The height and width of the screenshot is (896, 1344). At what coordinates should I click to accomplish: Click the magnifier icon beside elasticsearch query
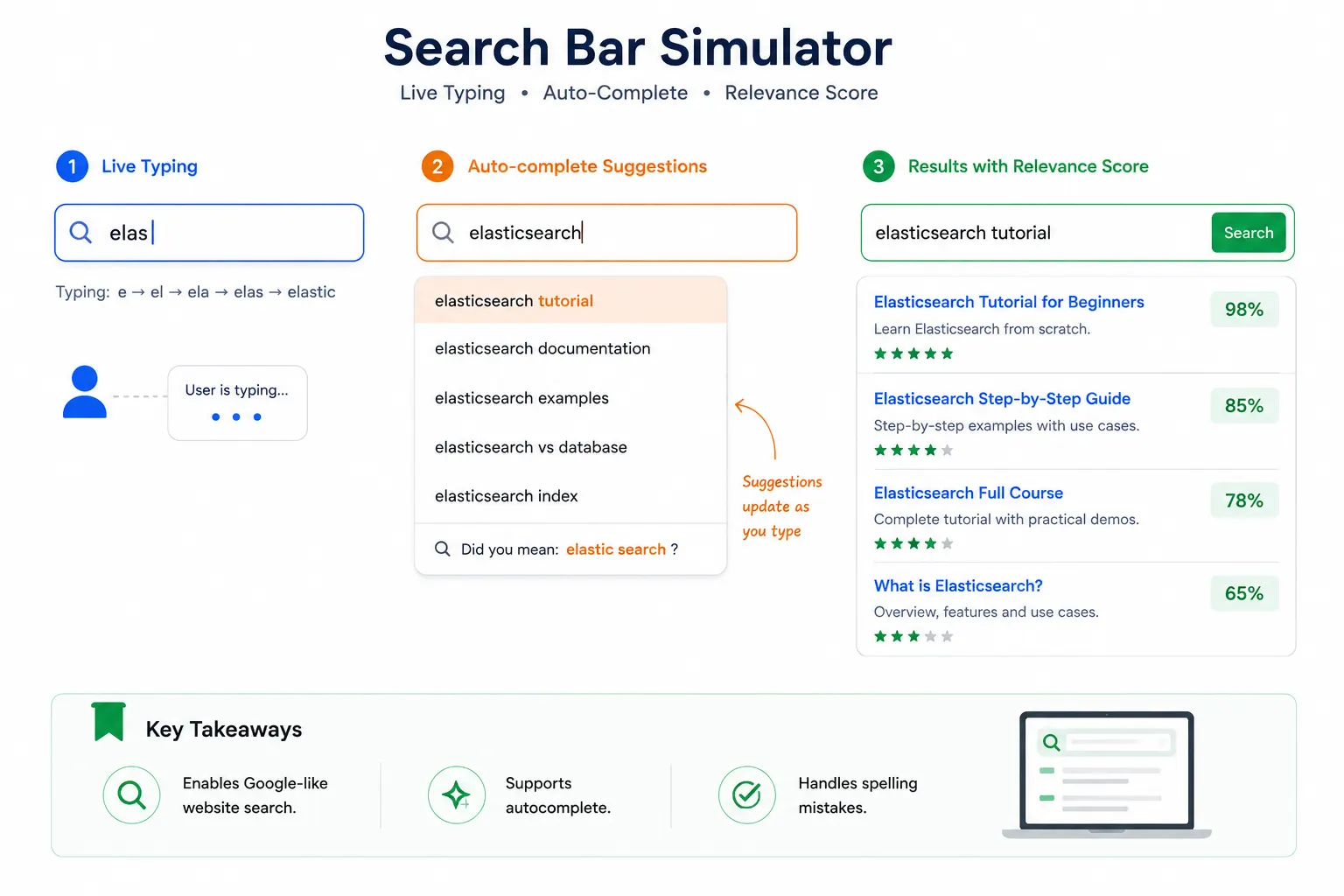444,232
